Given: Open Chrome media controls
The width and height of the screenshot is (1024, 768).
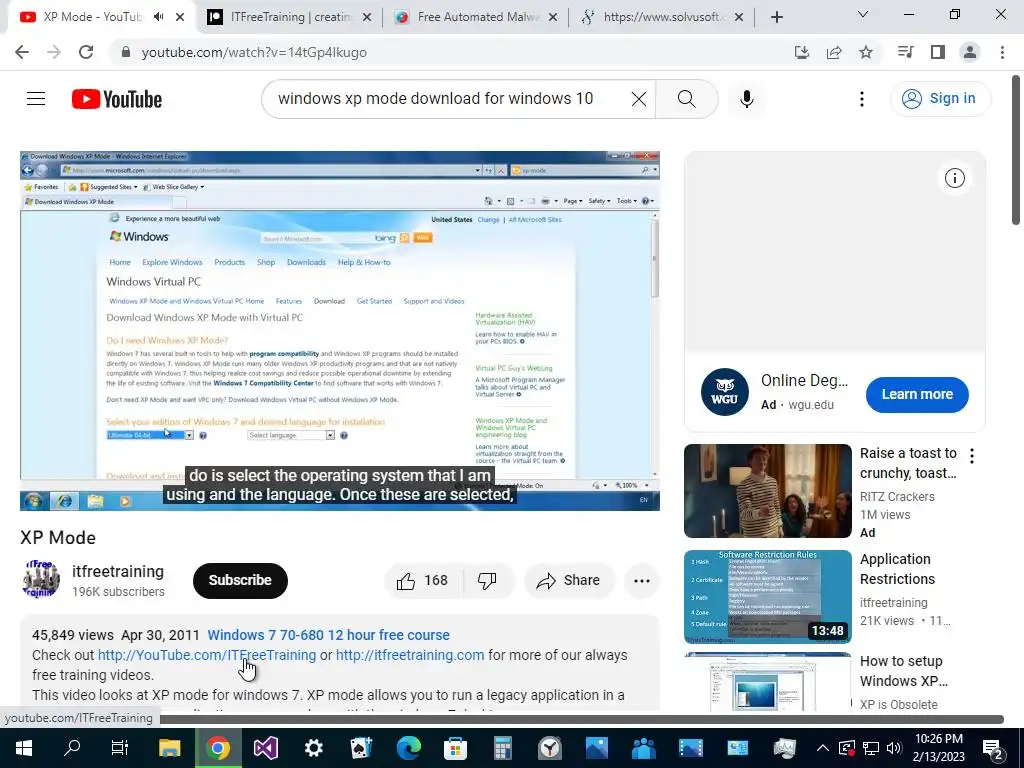Looking at the screenshot, I should point(905,52).
